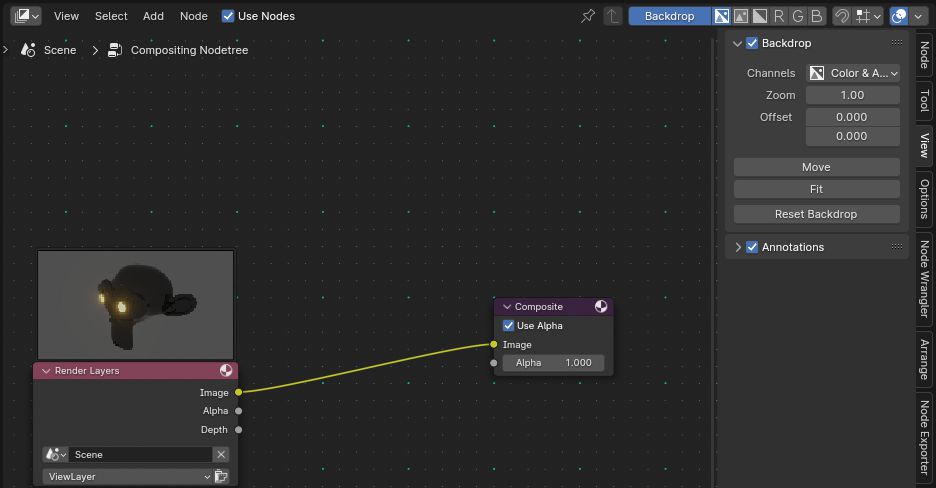Show only the Red channel
The height and width of the screenshot is (488, 936).
778,16
